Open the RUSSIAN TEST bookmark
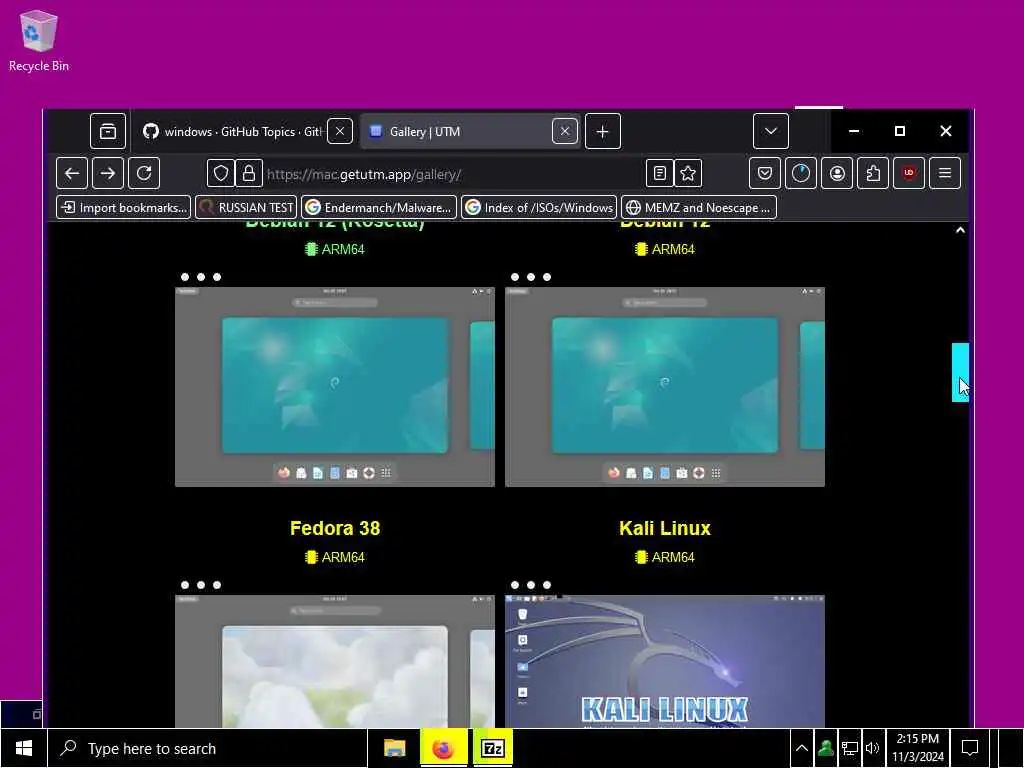The height and width of the screenshot is (768, 1024). pos(246,208)
